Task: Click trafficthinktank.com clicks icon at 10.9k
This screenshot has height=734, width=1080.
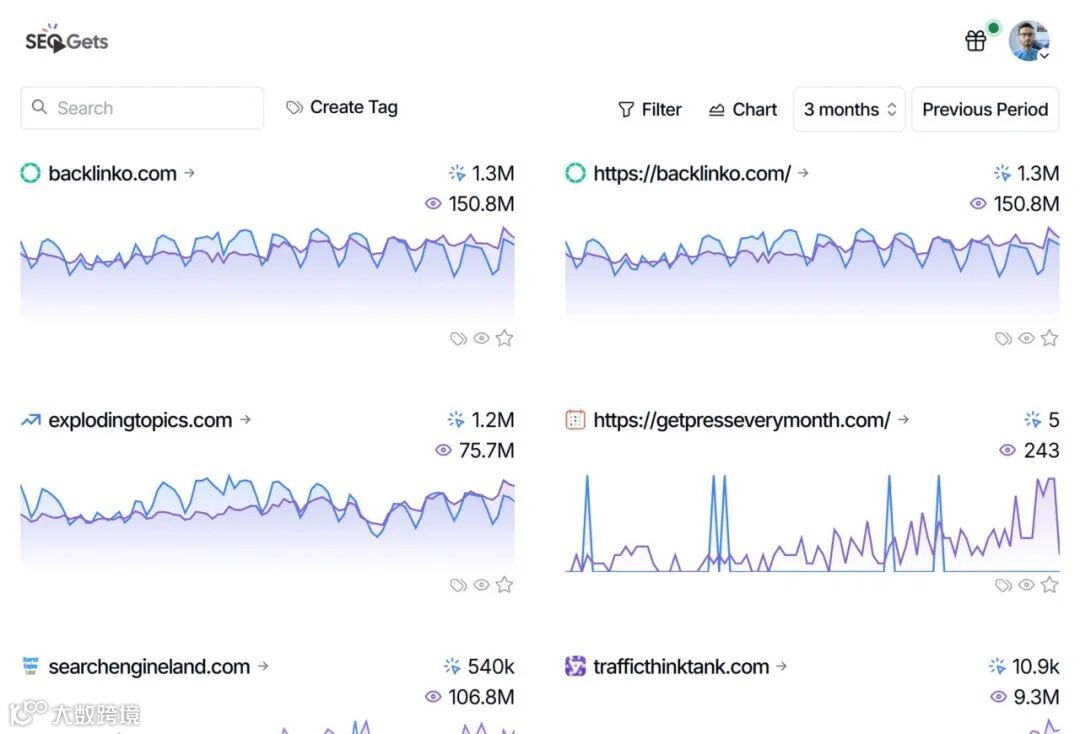Action: tap(997, 666)
